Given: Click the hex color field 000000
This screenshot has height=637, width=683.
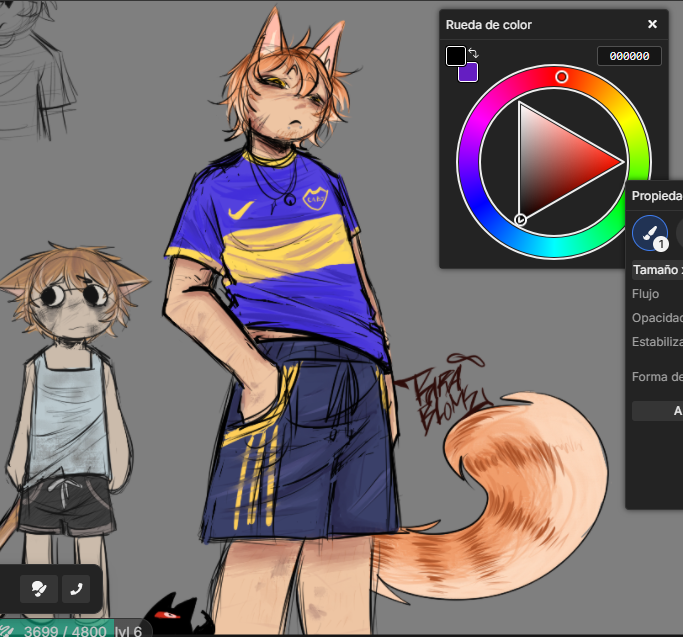Looking at the screenshot, I should pyautogui.click(x=629, y=56).
